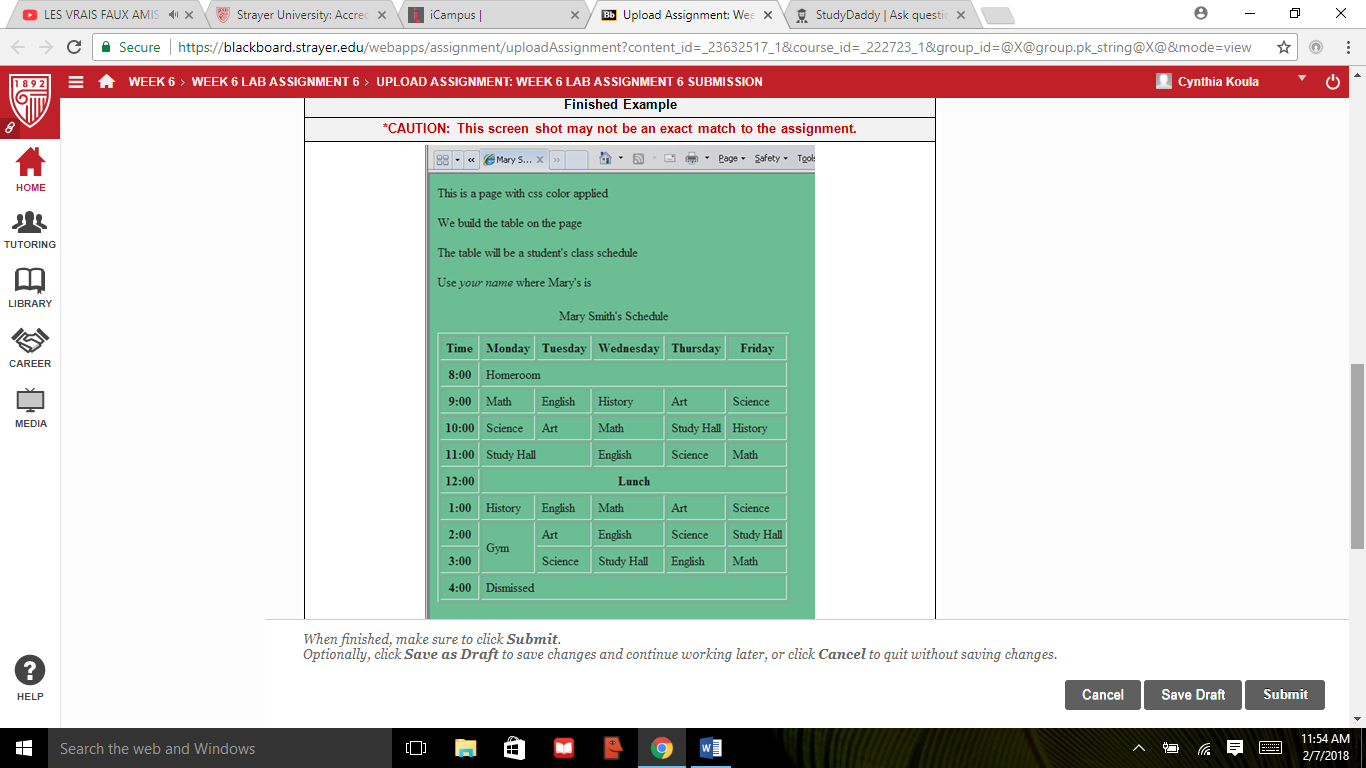Image resolution: width=1366 pixels, height=768 pixels.
Task: Open the Blackboard hamburger menu
Action: 76,82
